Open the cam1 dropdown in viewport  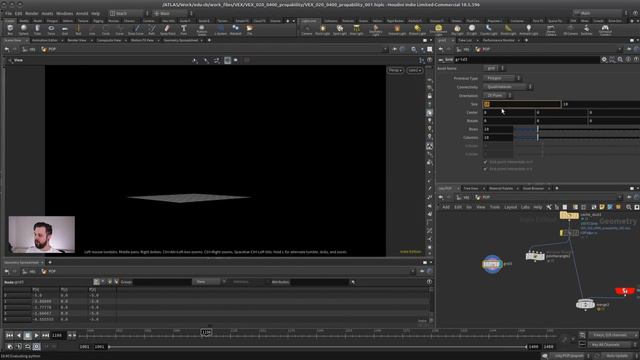coord(414,70)
